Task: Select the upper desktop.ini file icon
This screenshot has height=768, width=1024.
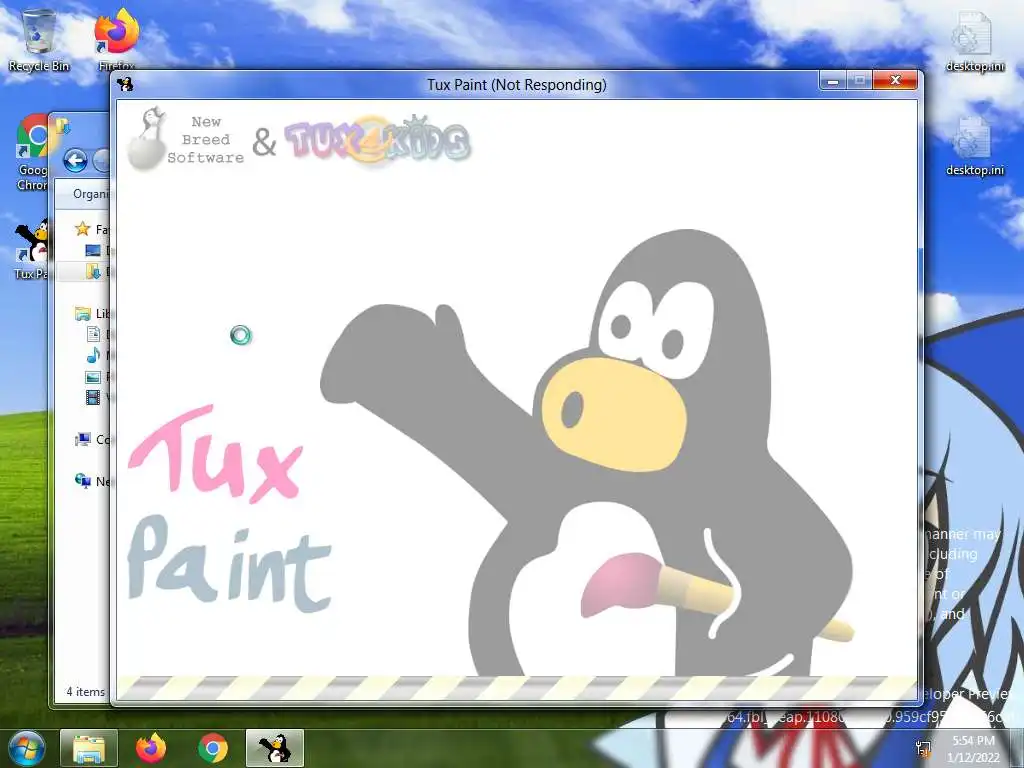Action: click(974, 42)
